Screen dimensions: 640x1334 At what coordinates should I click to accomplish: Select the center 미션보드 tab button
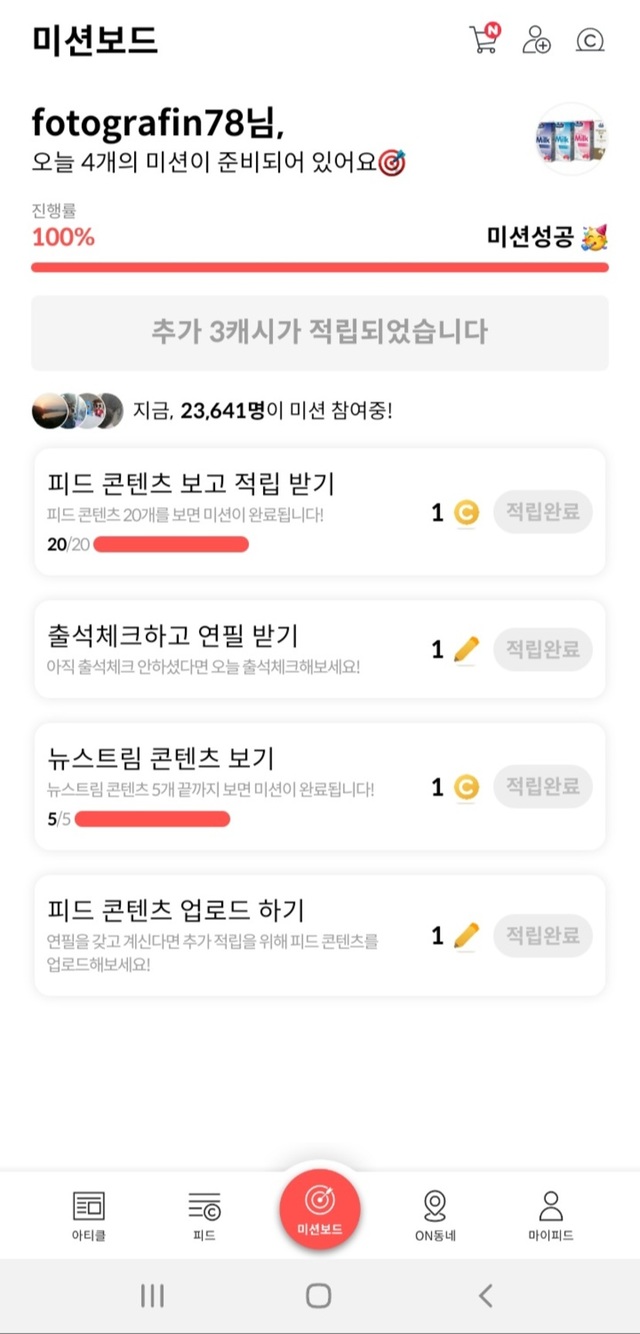pos(320,1208)
